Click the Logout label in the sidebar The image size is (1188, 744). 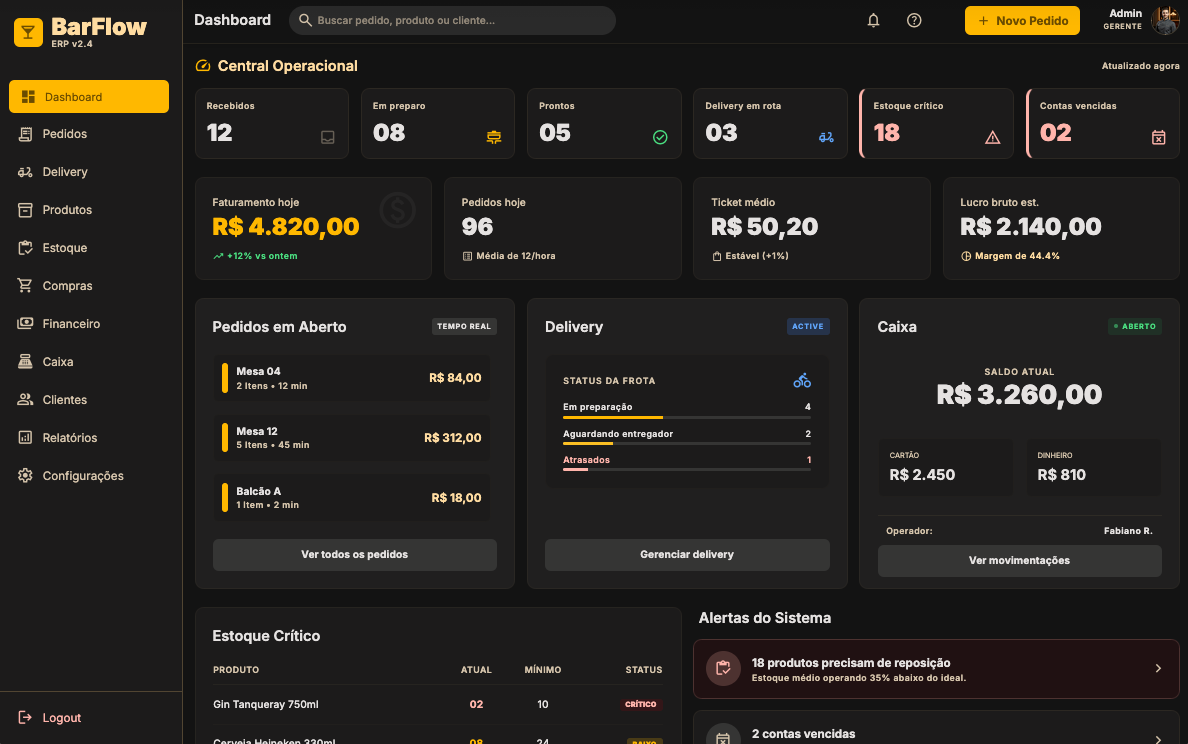click(61, 717)
